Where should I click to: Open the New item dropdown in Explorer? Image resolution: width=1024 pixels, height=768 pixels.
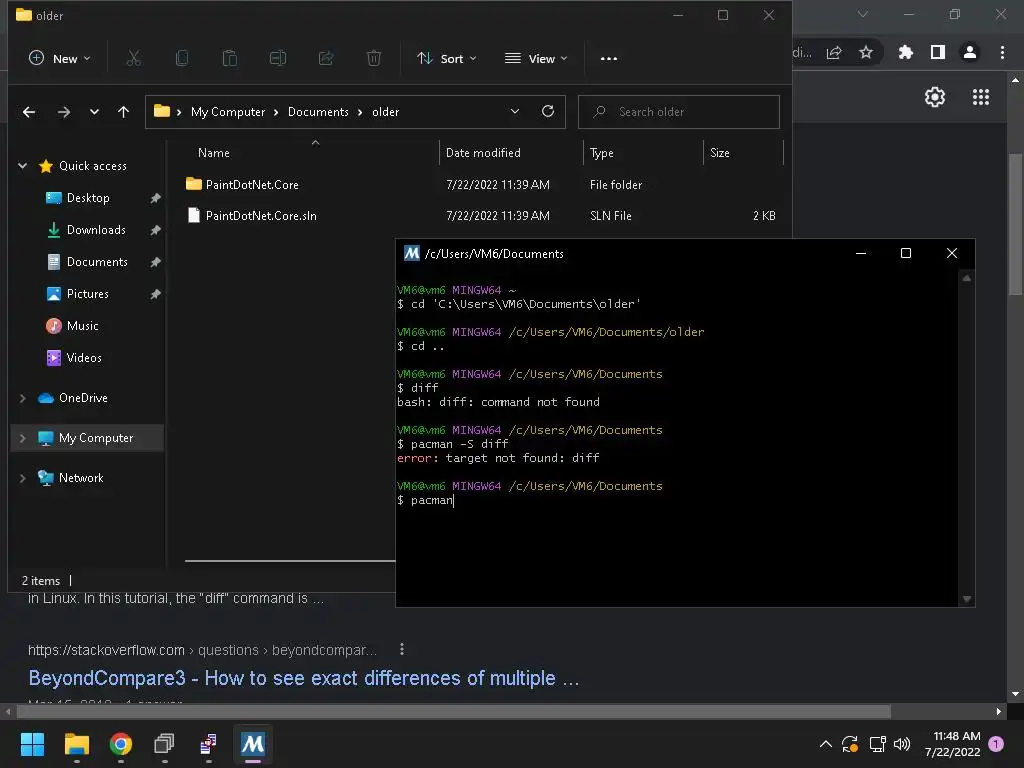point(60,59)
